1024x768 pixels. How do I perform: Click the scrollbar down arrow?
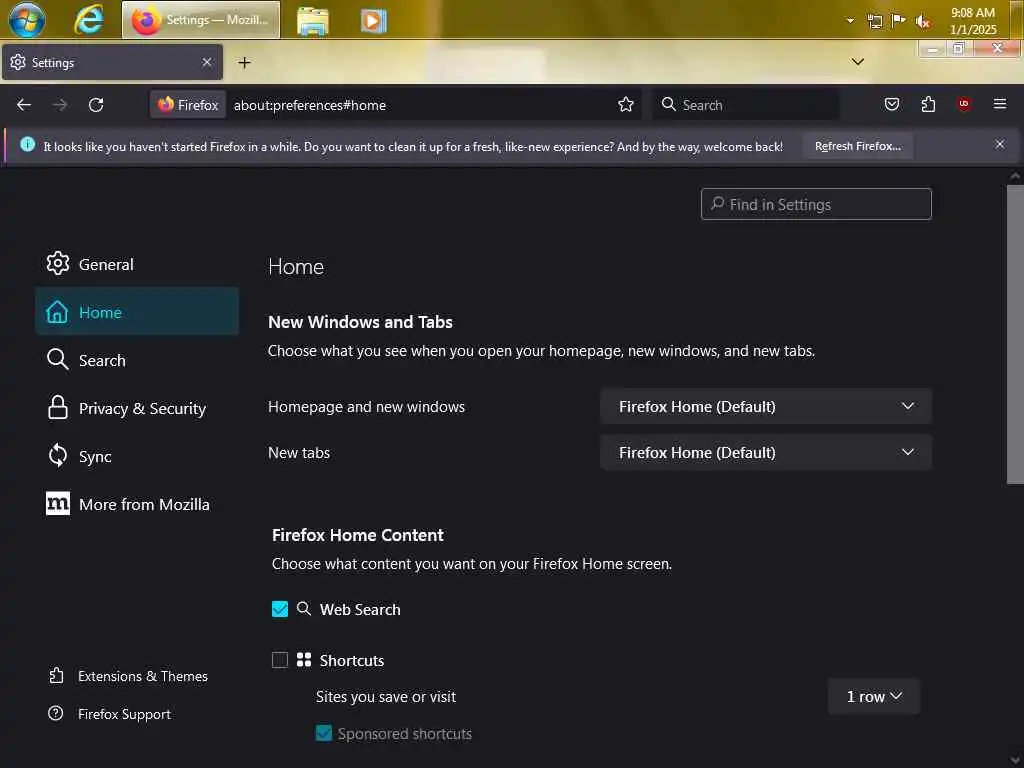[1015, 761]
